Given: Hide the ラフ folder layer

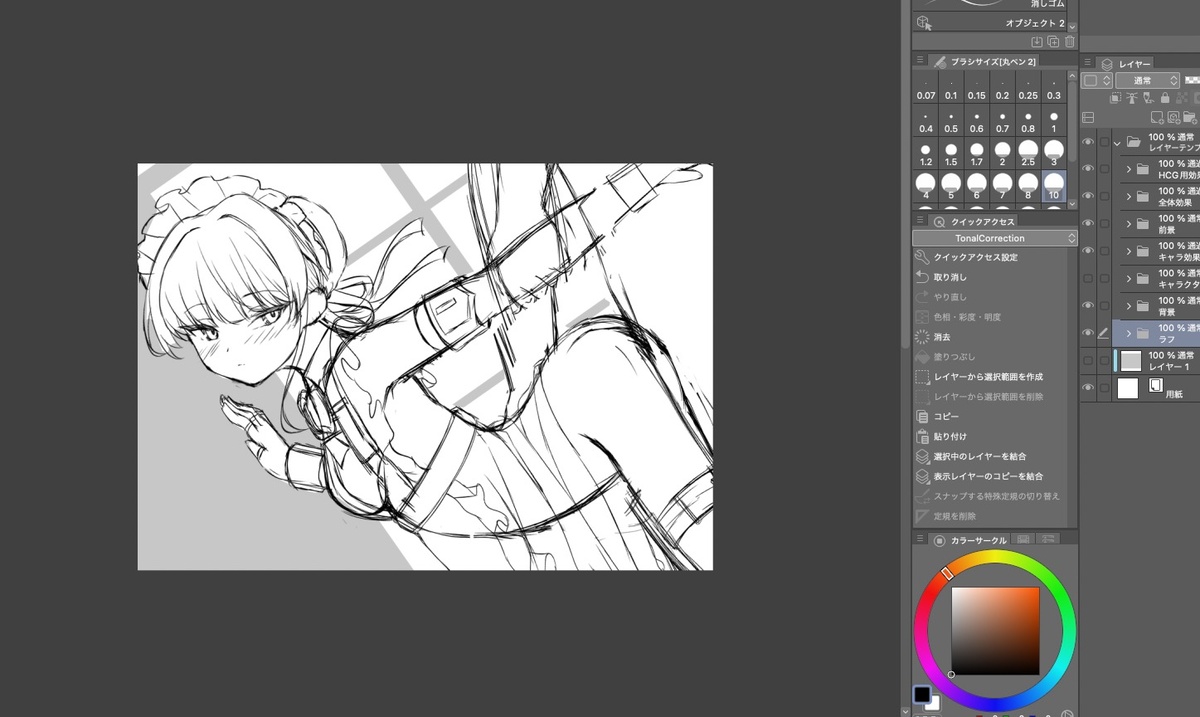Looking at the screenshot, I should [x=1088, y=333].
